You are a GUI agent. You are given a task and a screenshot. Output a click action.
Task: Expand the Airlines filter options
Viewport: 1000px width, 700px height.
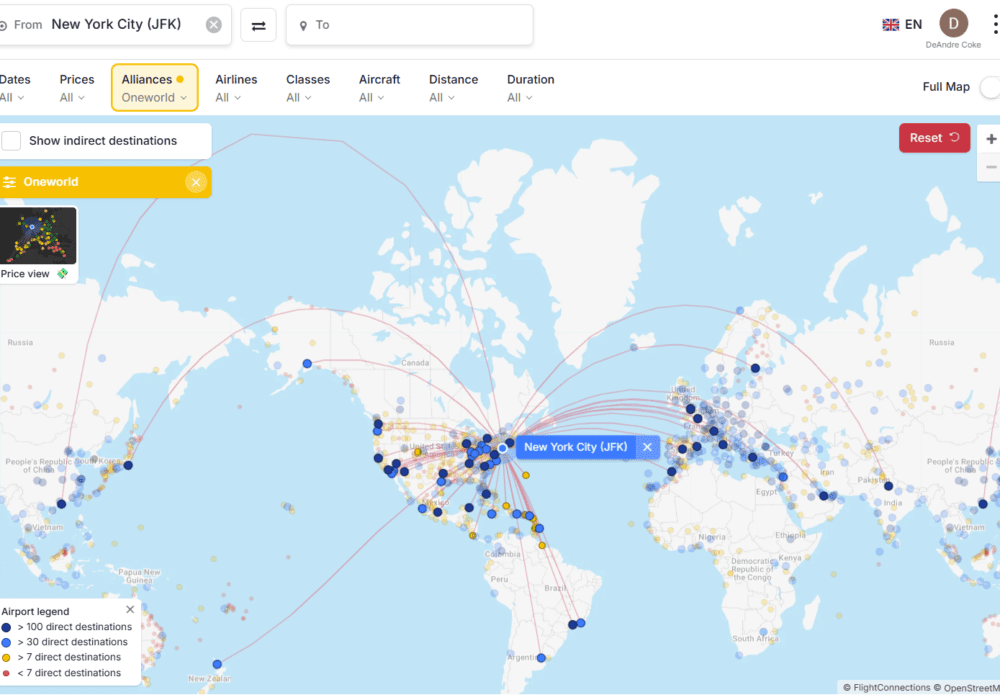pos(237,88)
